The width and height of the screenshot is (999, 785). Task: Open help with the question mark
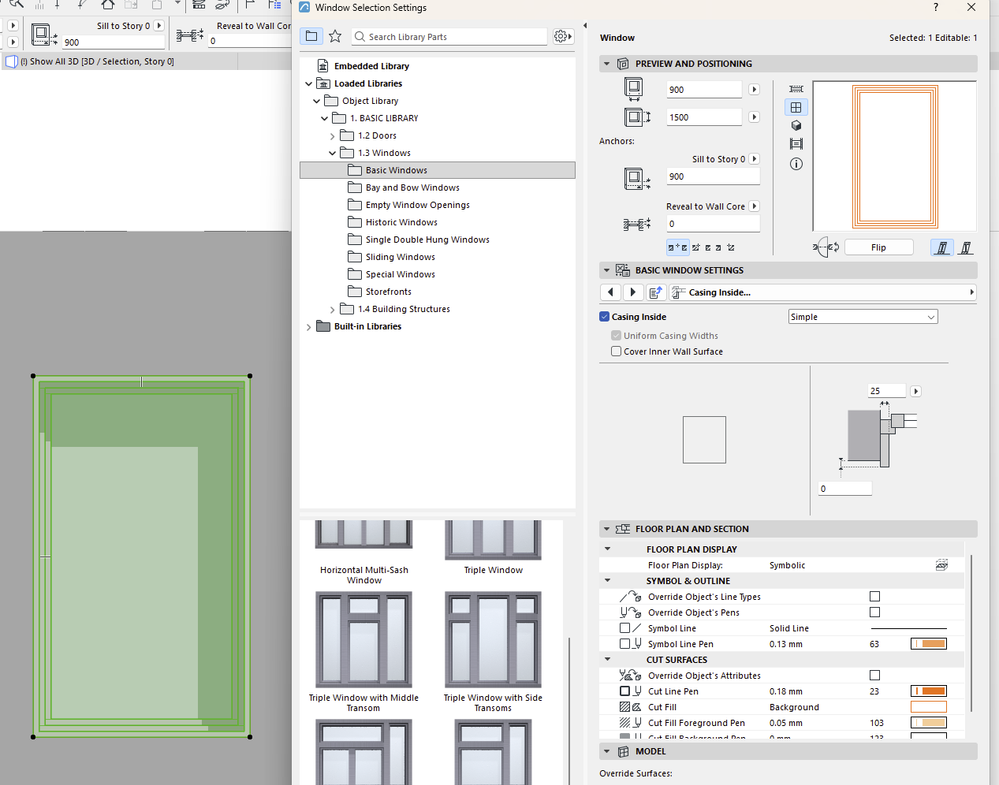[x=935, y=8]
